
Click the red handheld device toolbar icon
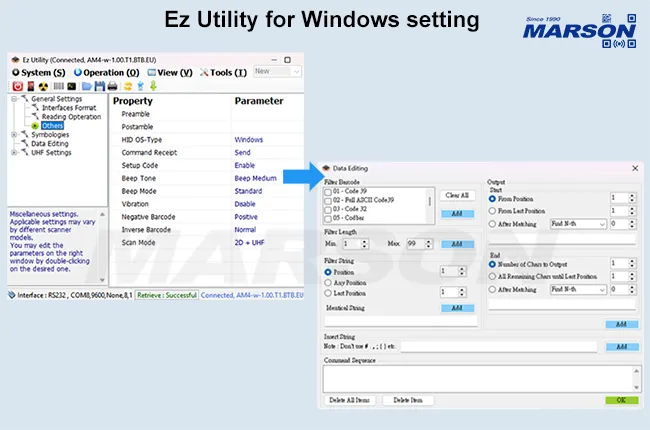(x=31, y=86)
